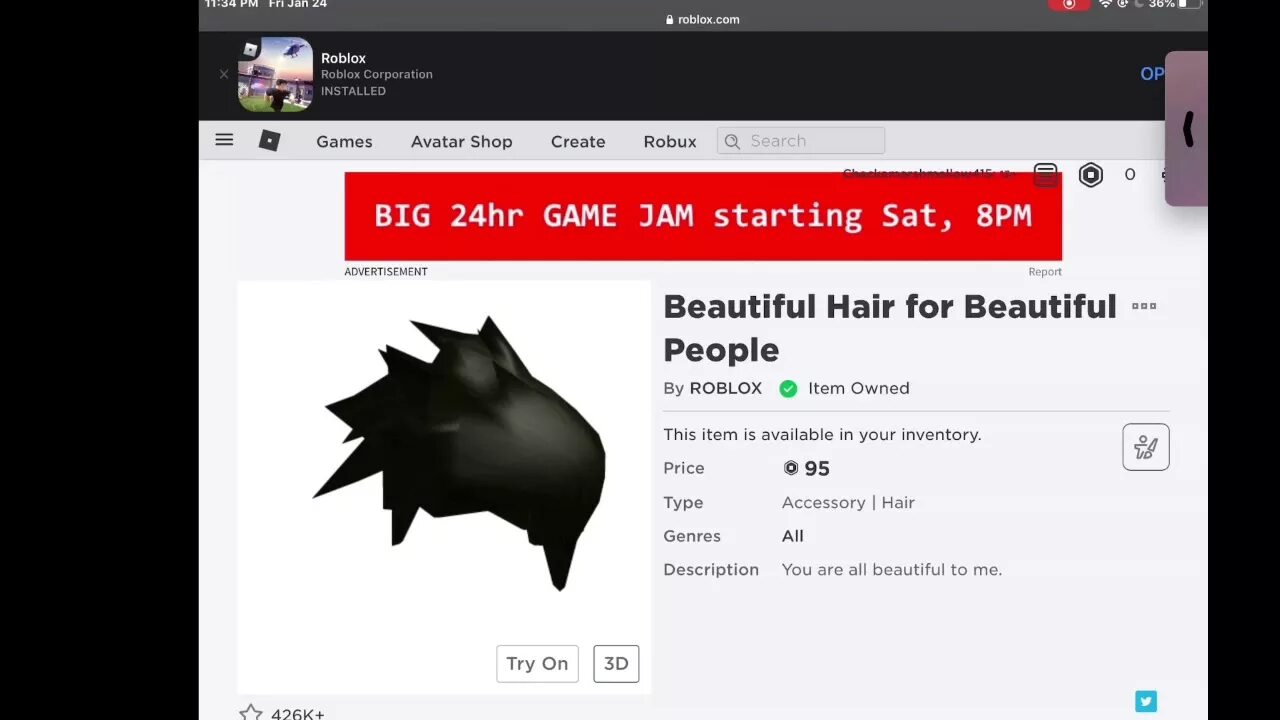Click the battery indicator in status bar

pyautogui.click(x=1190, y=4)
